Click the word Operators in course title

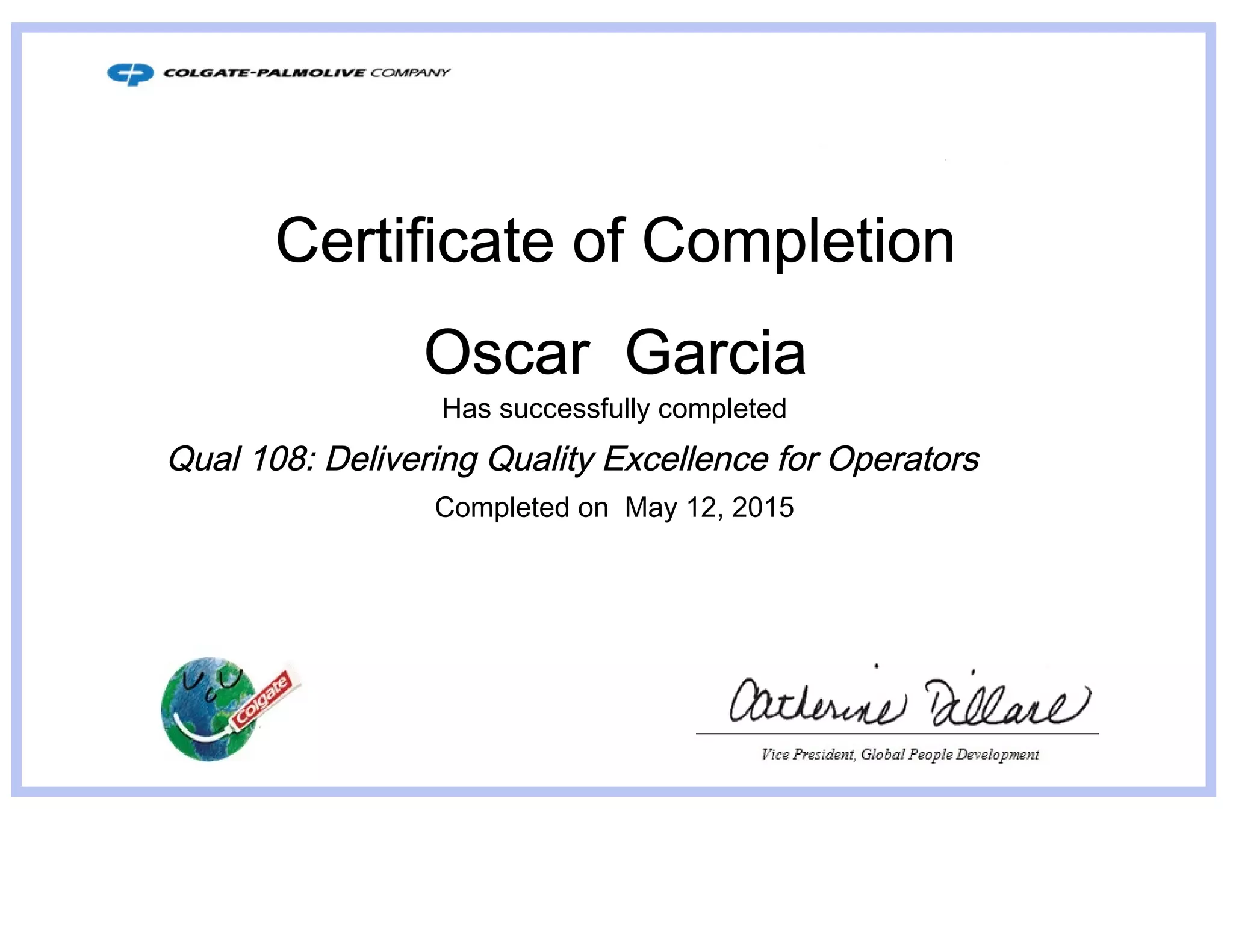(x=903, y=459)
